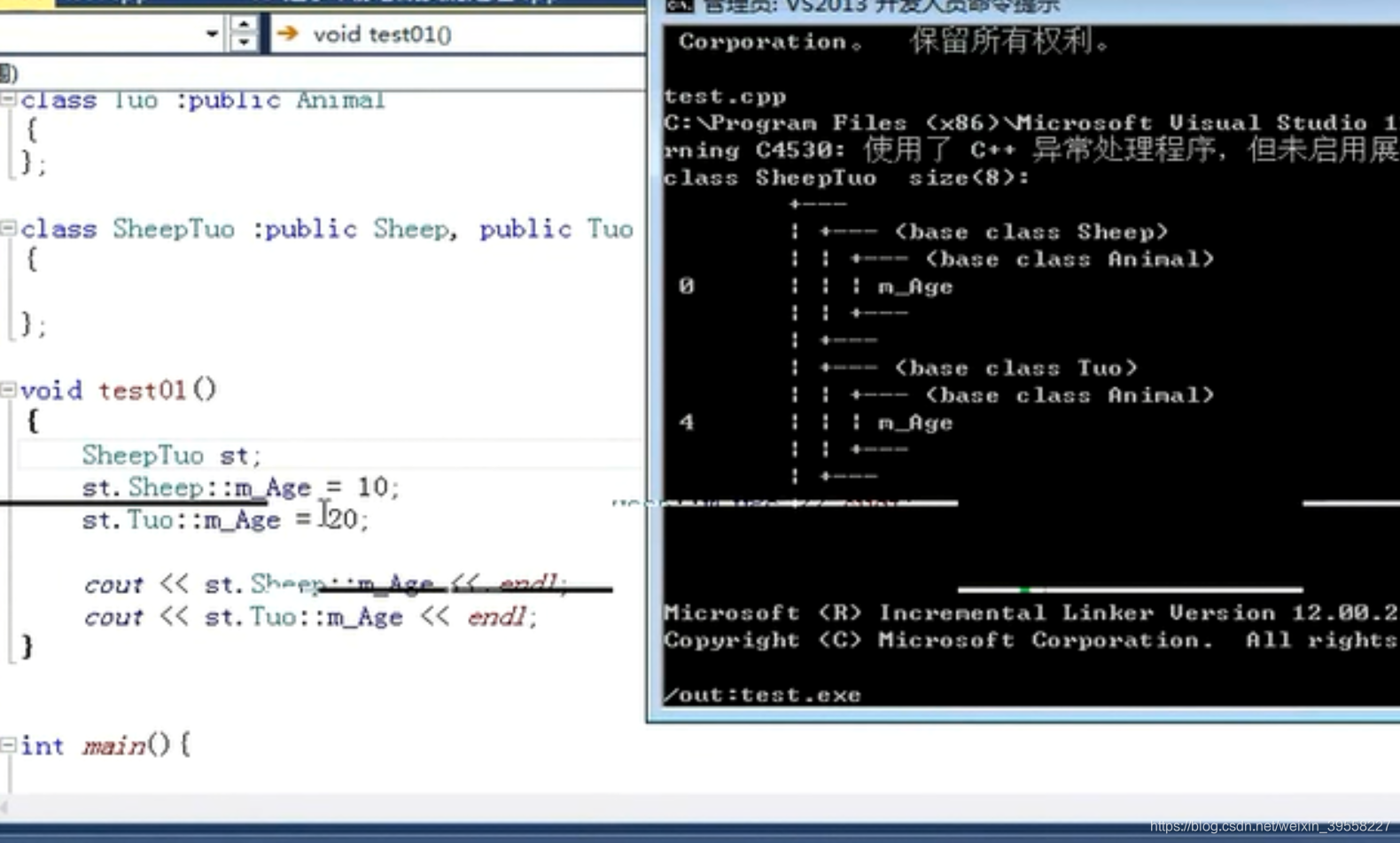Click the line 'st.Tuo::m_Age = 20;'
Viewport: 1400px width, 843px height.
[x=225, y=519]
